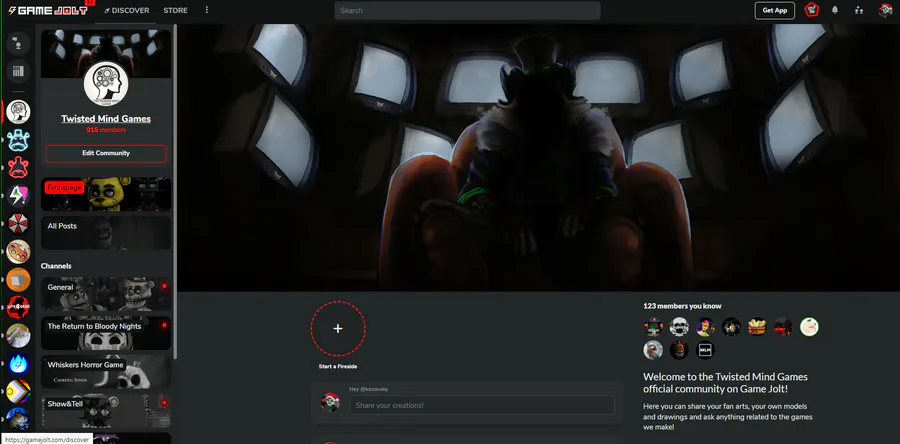
Task: Open the 123 members you know heading
Action: click(x=682, y=306)
